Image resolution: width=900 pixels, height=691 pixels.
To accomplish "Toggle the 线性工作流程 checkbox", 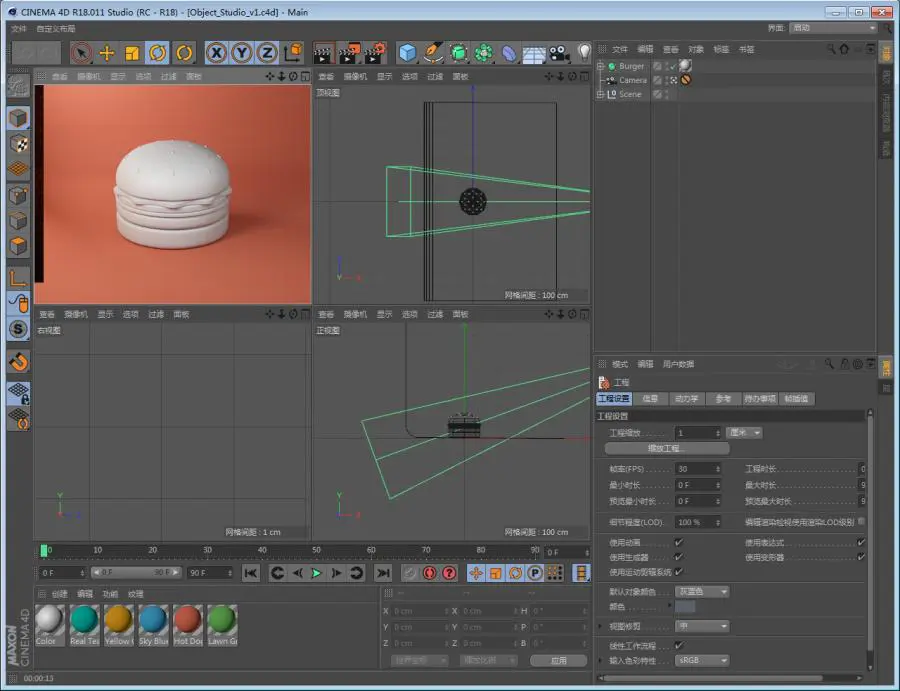I will (x=679, y=646).
